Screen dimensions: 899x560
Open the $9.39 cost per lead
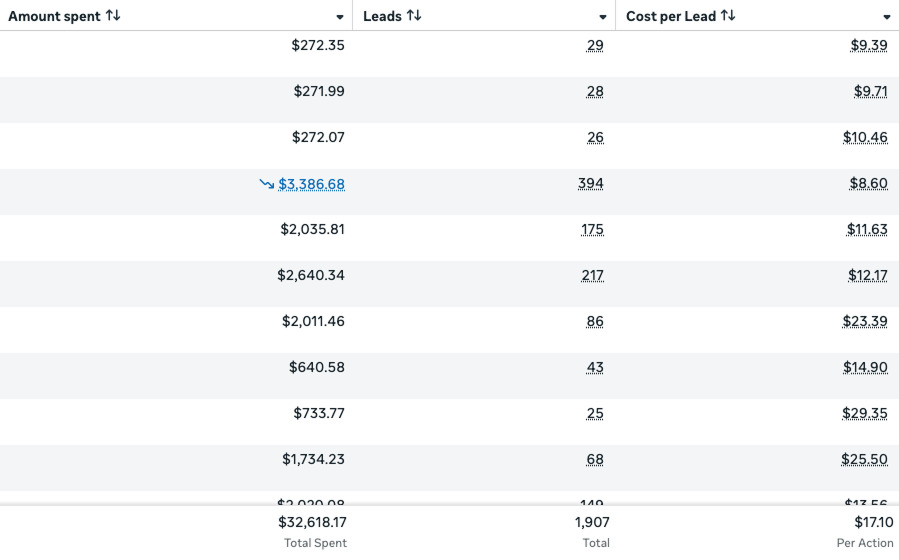[x=870, y=46]
